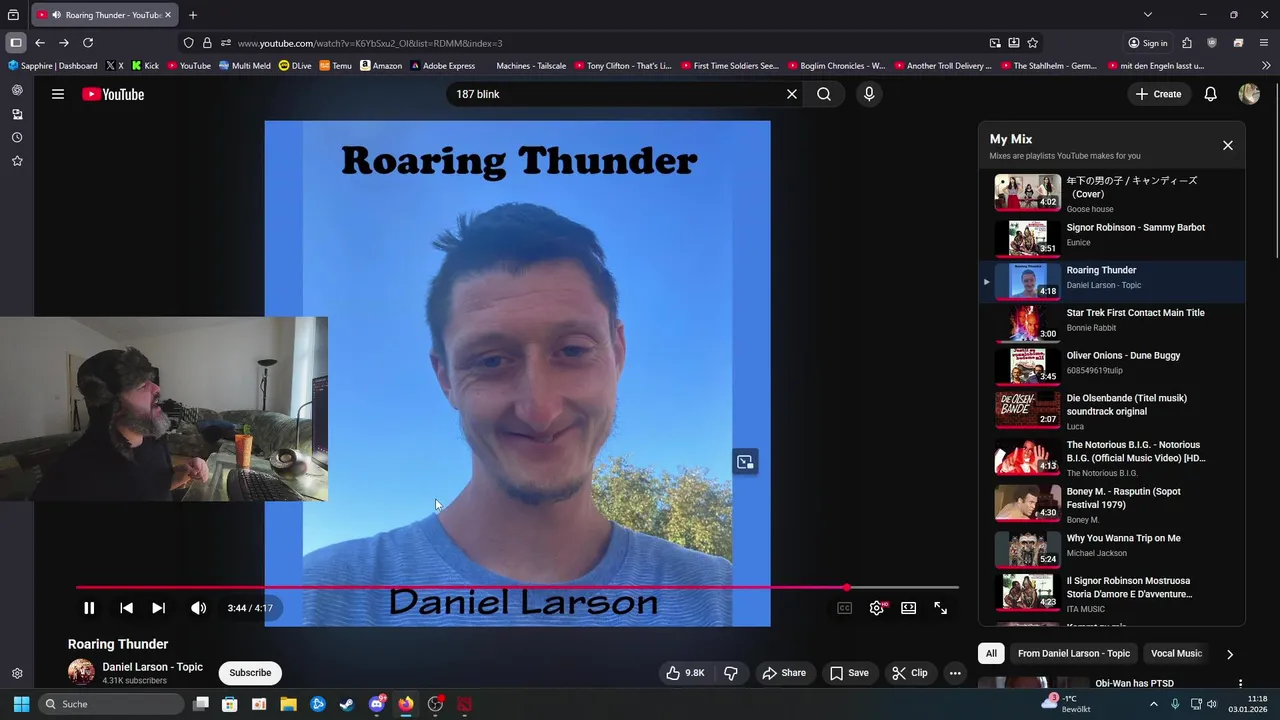This screenshot has width=1280, height=720.
Task: Open the browser extensions icon
Action: coord(1187,43)
